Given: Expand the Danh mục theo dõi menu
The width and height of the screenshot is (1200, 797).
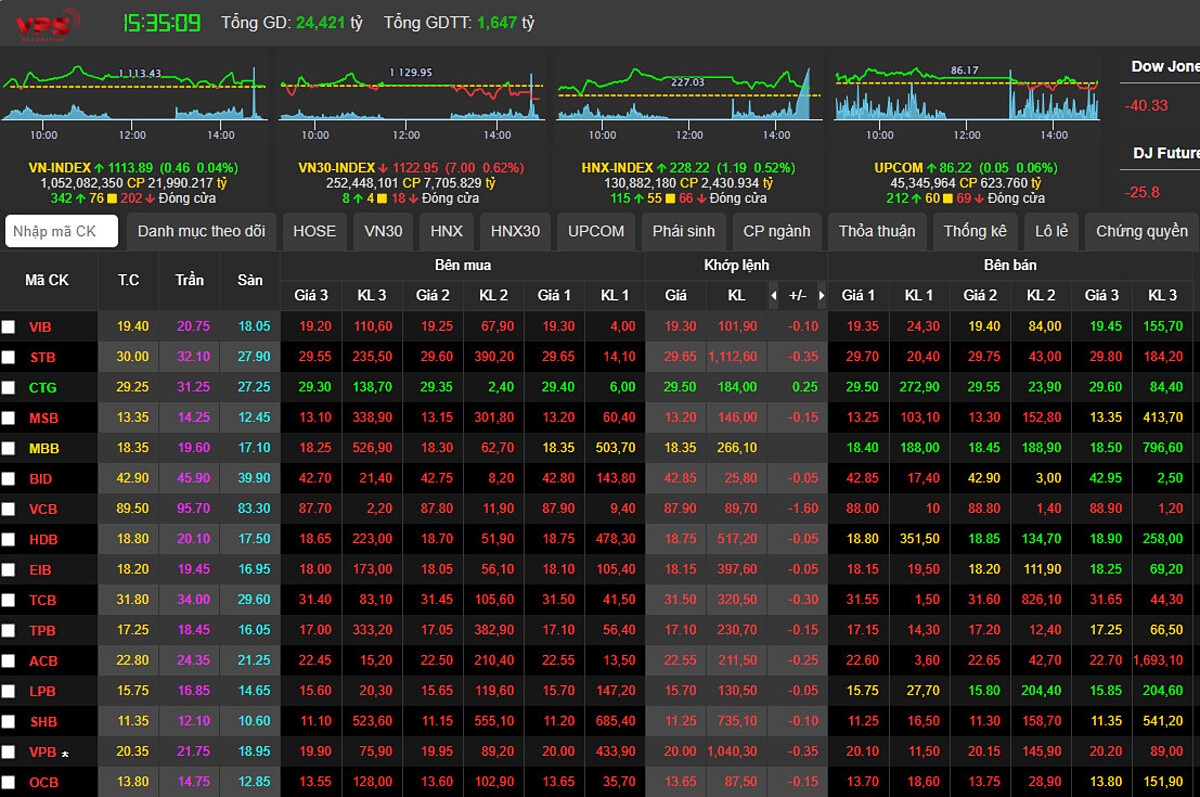Looking at the screenshot, I should coord(201,231).
